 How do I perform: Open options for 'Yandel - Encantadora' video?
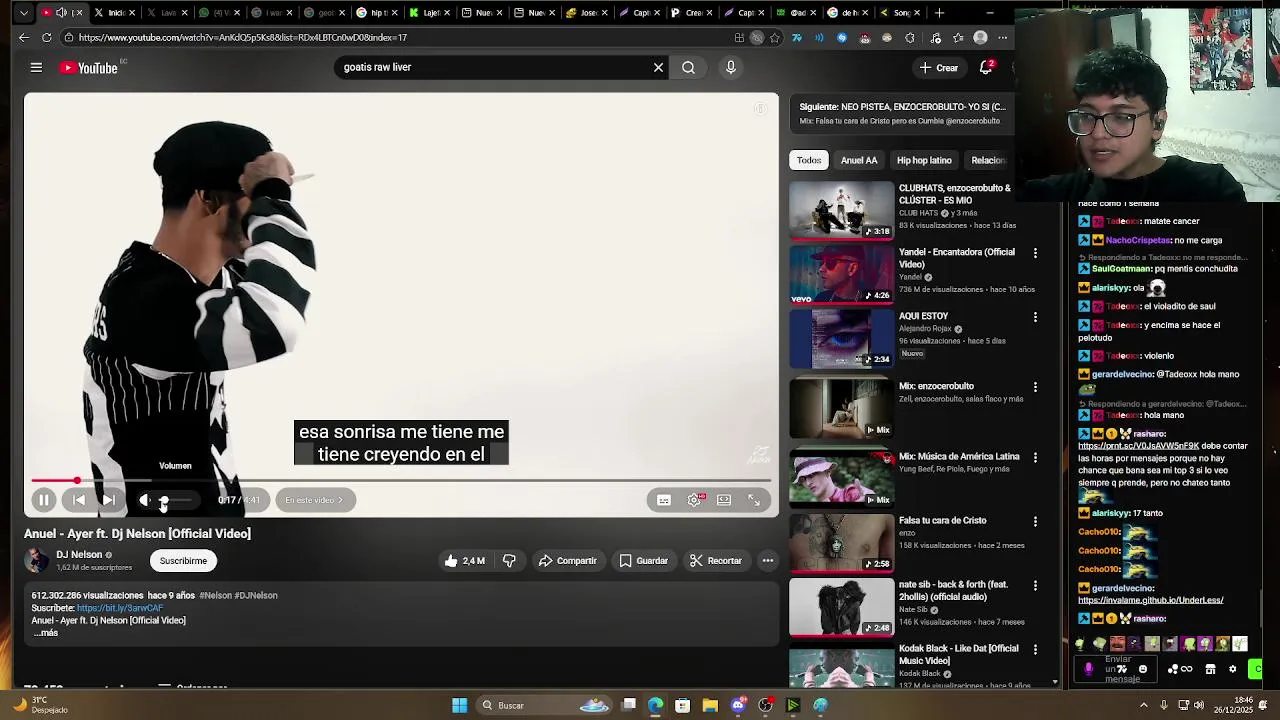1035,254
